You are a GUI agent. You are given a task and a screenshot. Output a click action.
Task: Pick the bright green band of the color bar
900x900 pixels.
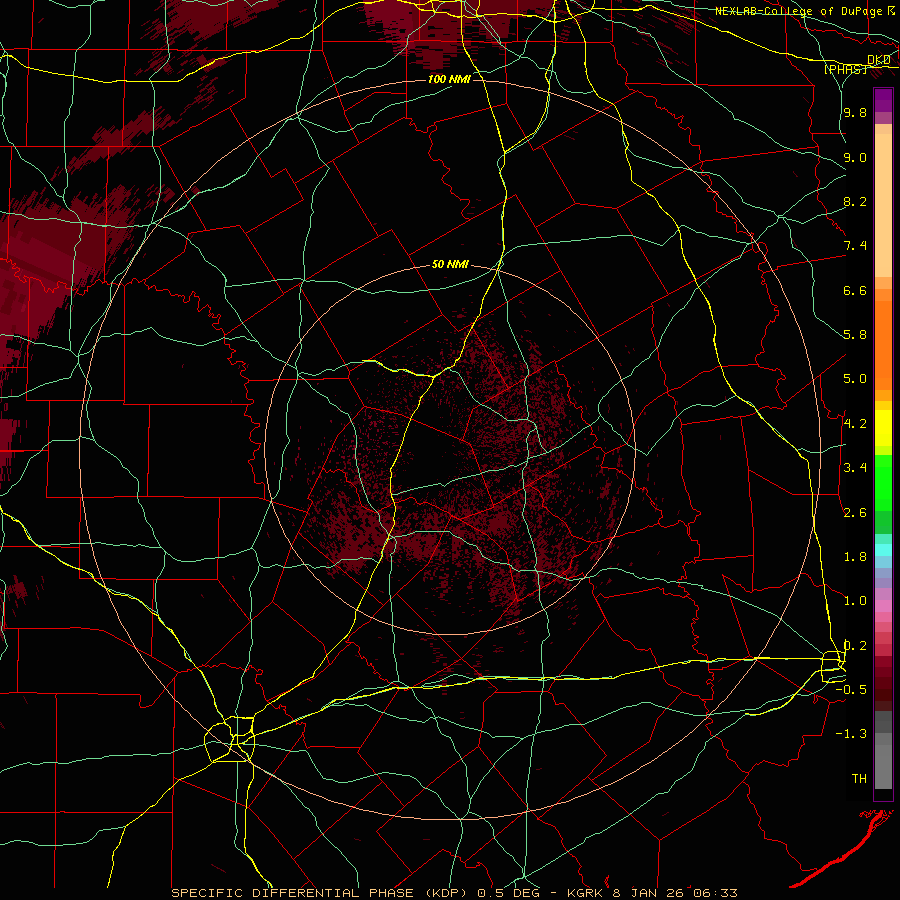[x=883, y=482]
